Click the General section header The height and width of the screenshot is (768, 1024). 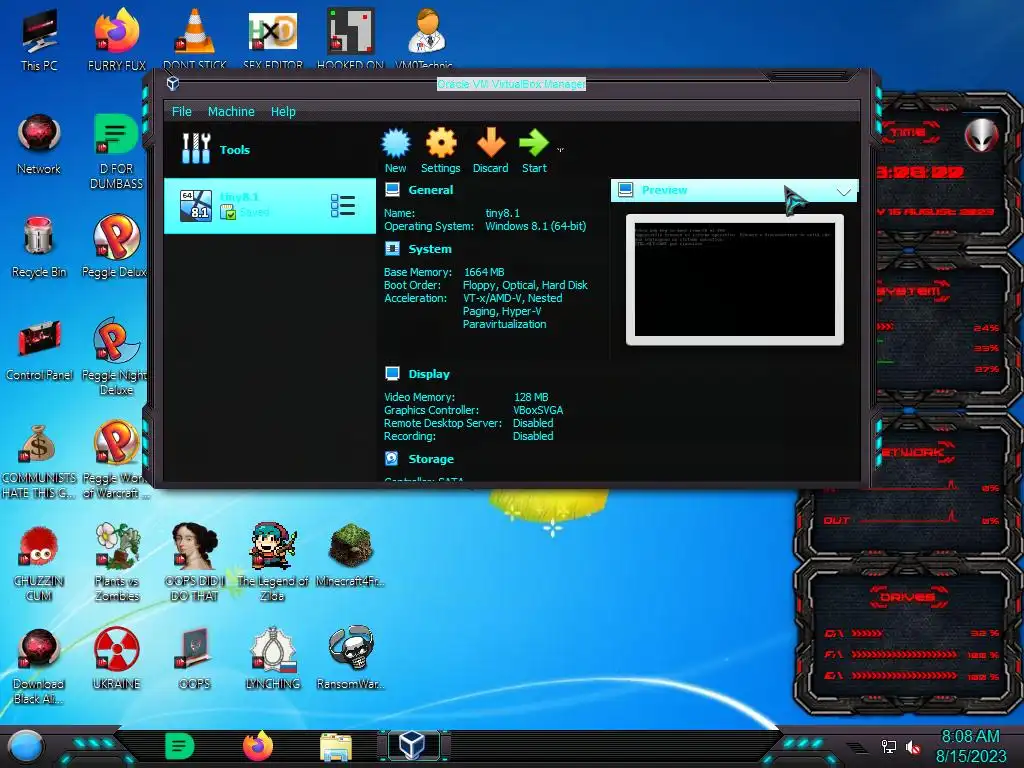click(430, 190)
